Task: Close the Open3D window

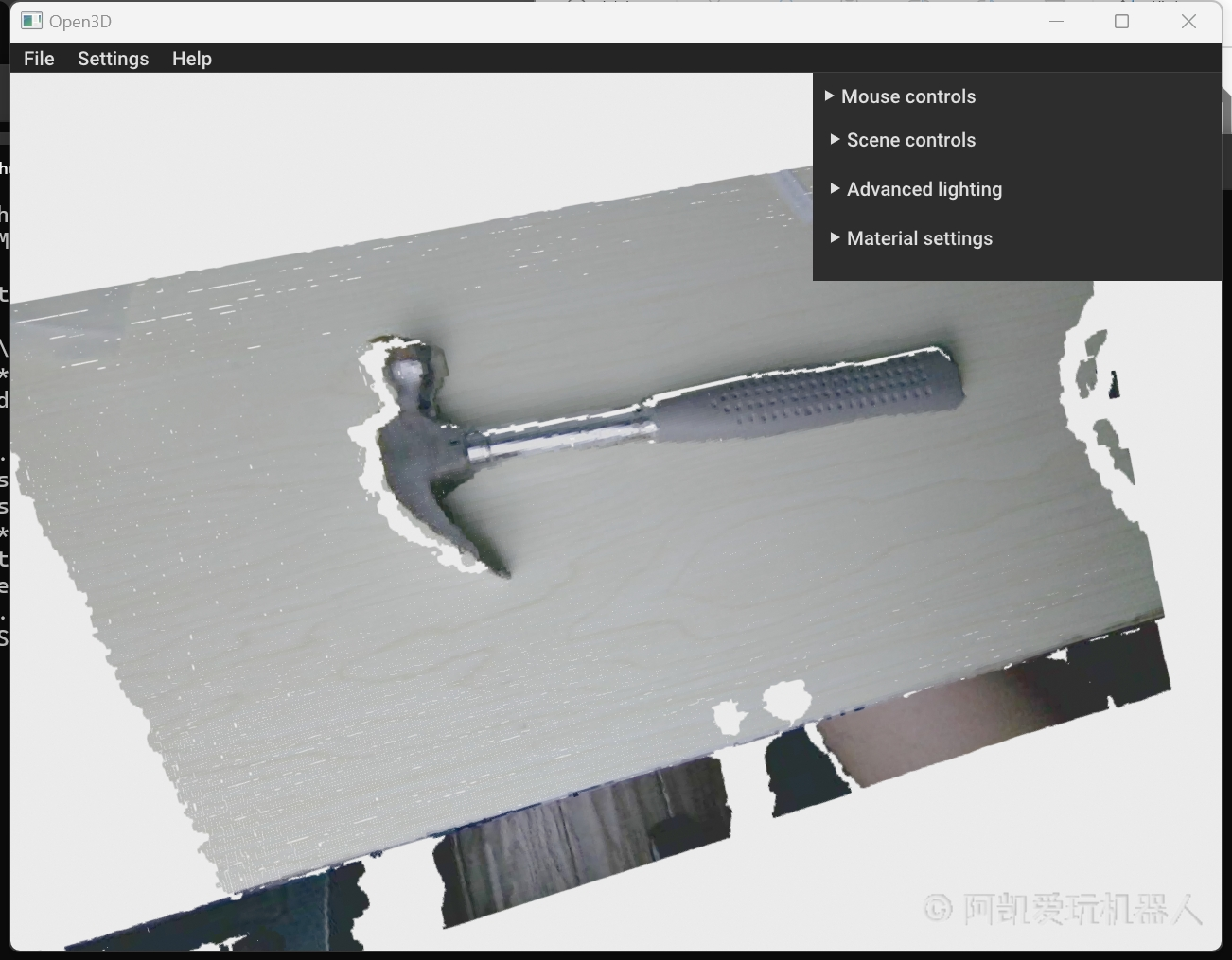Action: coord(1188,22)
